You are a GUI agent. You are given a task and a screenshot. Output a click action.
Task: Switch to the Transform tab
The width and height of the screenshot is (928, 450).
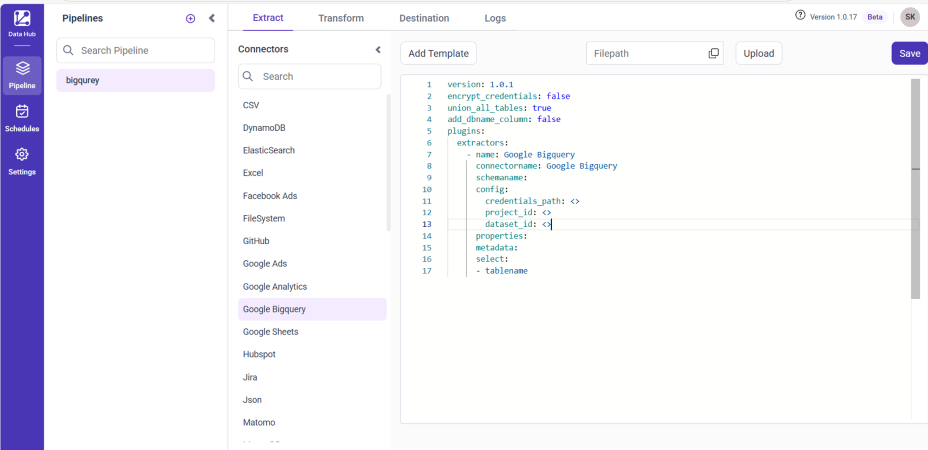coord(341,18)
